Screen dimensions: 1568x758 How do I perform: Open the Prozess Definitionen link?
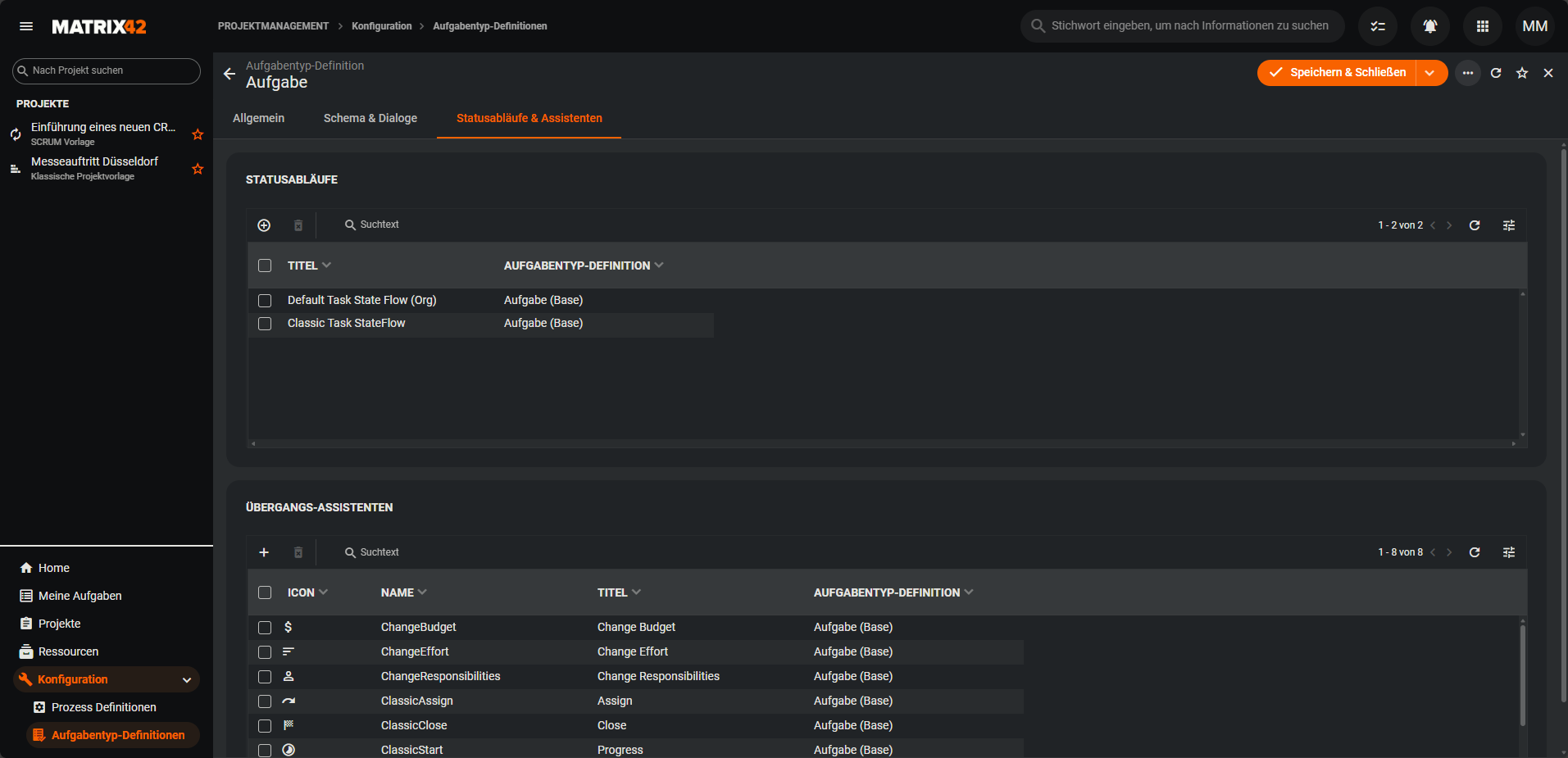coord(103,707)
